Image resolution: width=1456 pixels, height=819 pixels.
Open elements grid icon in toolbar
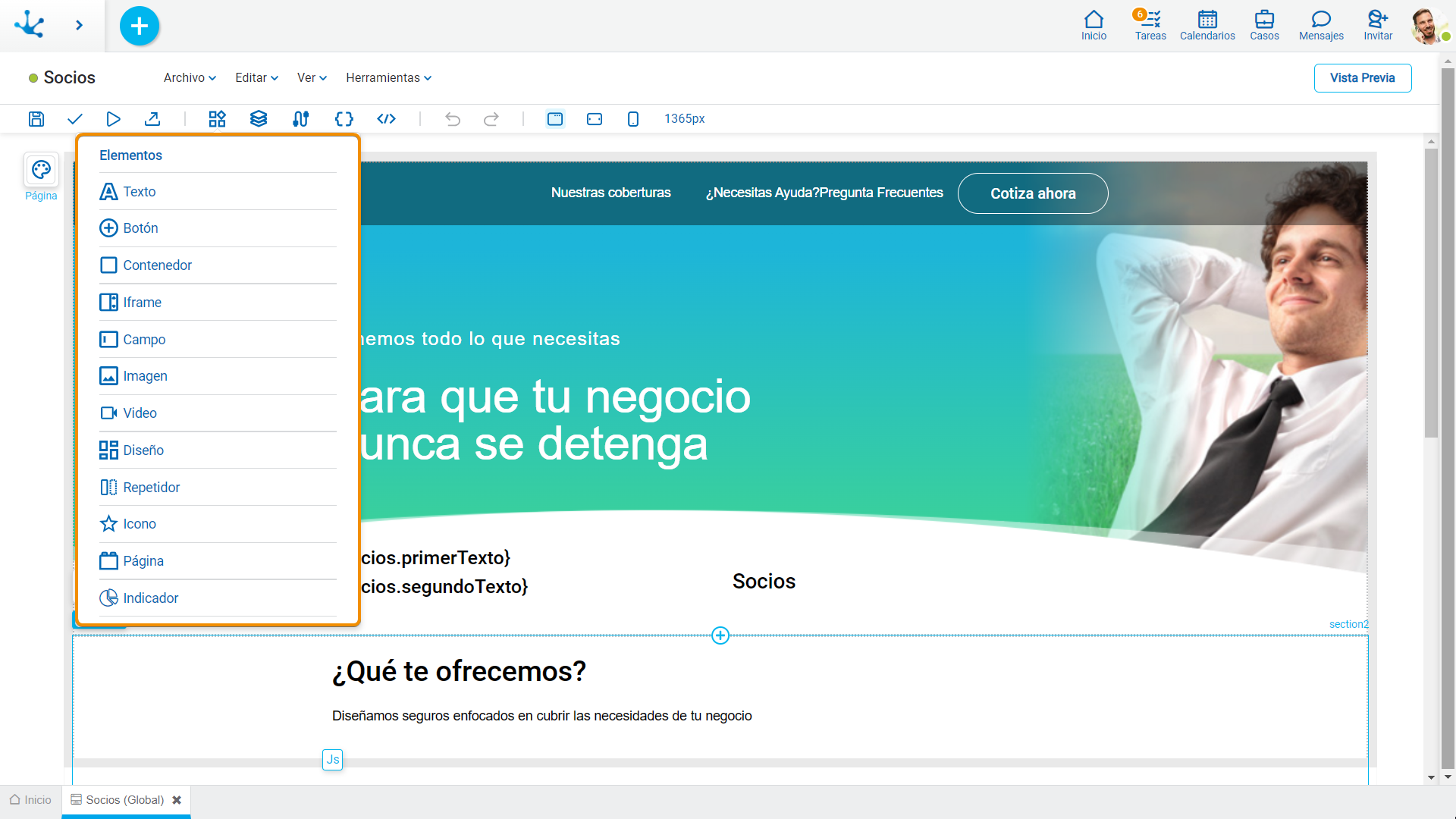coord(218,118)
